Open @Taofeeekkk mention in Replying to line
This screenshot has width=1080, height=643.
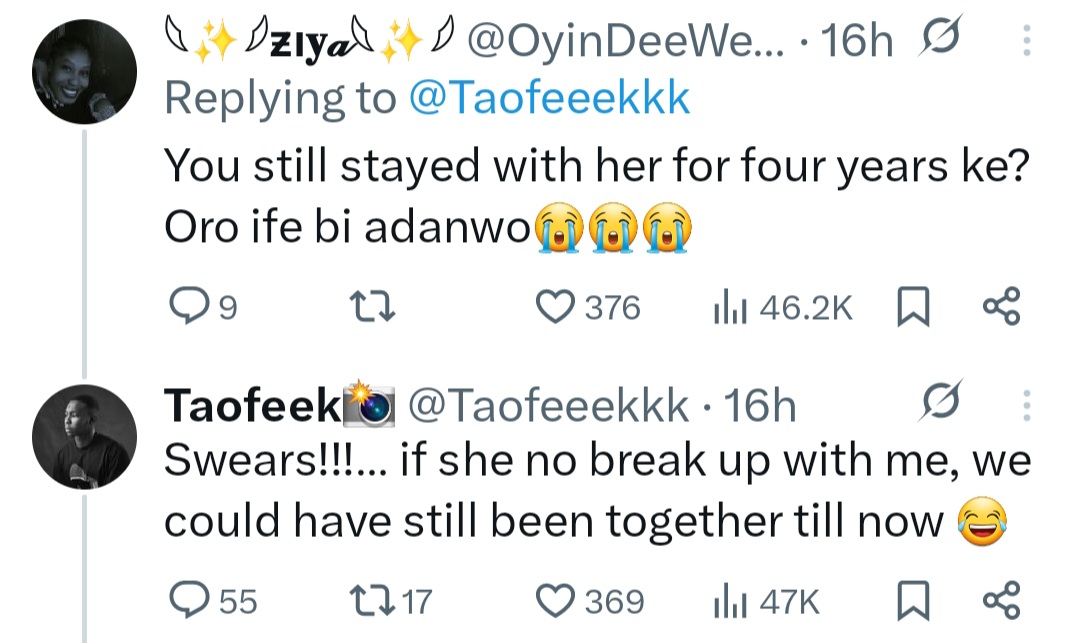549,98
